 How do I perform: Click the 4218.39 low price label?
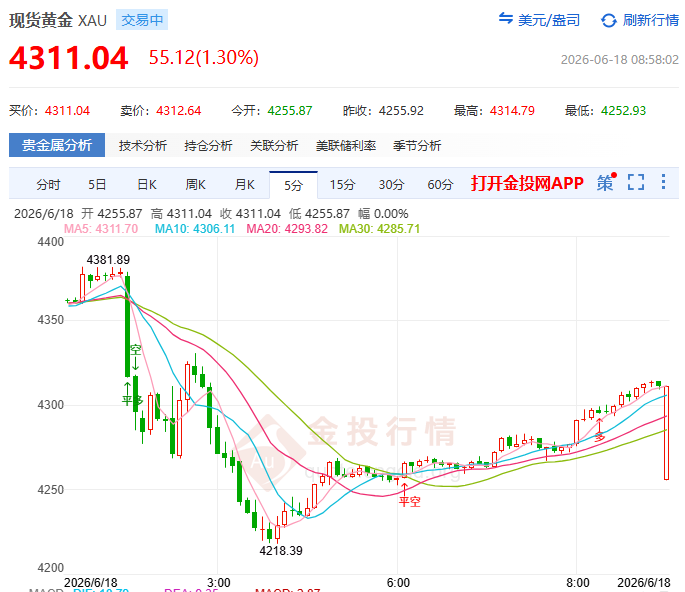pos(281,550)
